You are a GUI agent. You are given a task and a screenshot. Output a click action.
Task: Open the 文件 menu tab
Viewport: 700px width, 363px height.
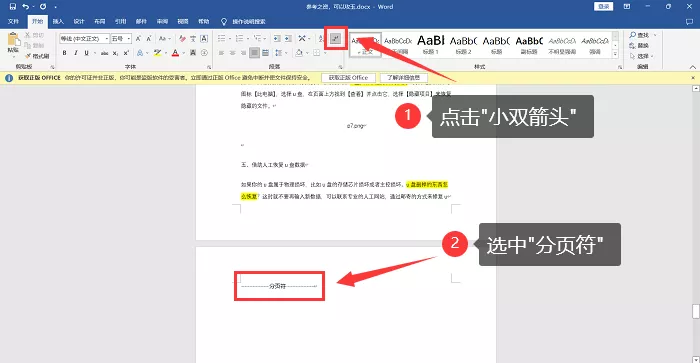pos(13,21)
